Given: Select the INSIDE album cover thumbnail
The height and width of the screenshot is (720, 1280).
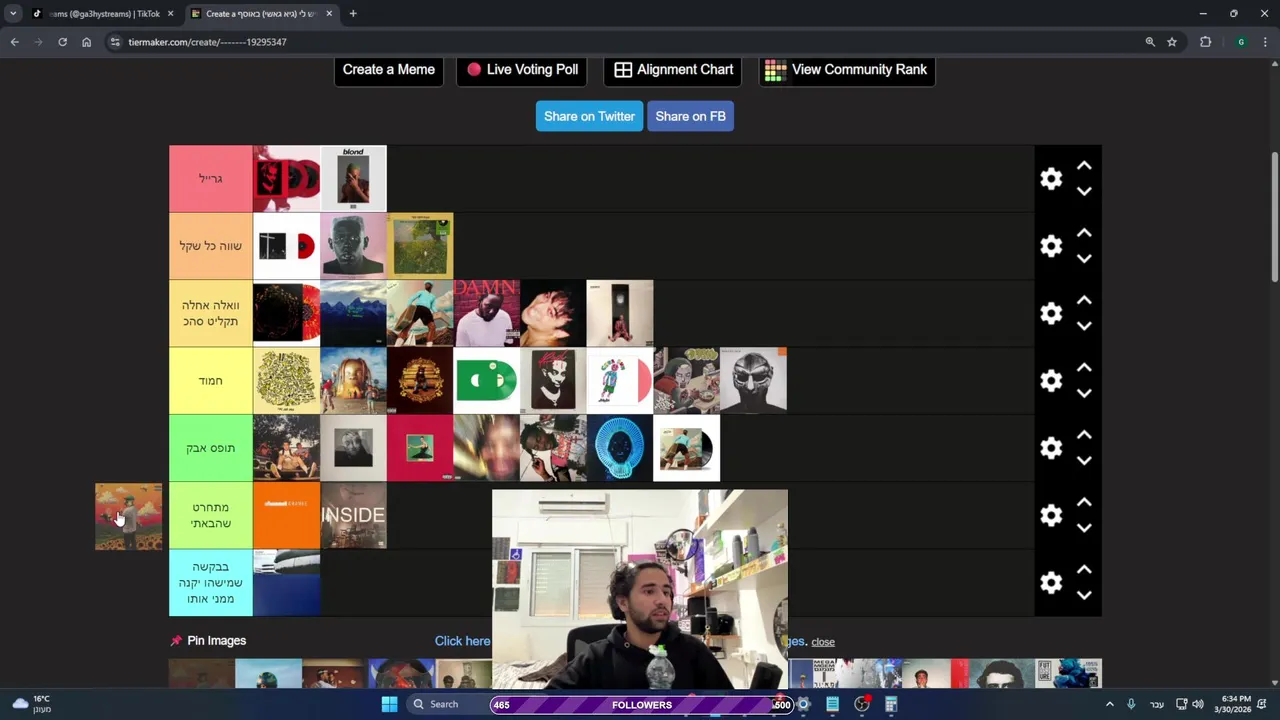Looking at the screenshot, I should coord(353,515).
